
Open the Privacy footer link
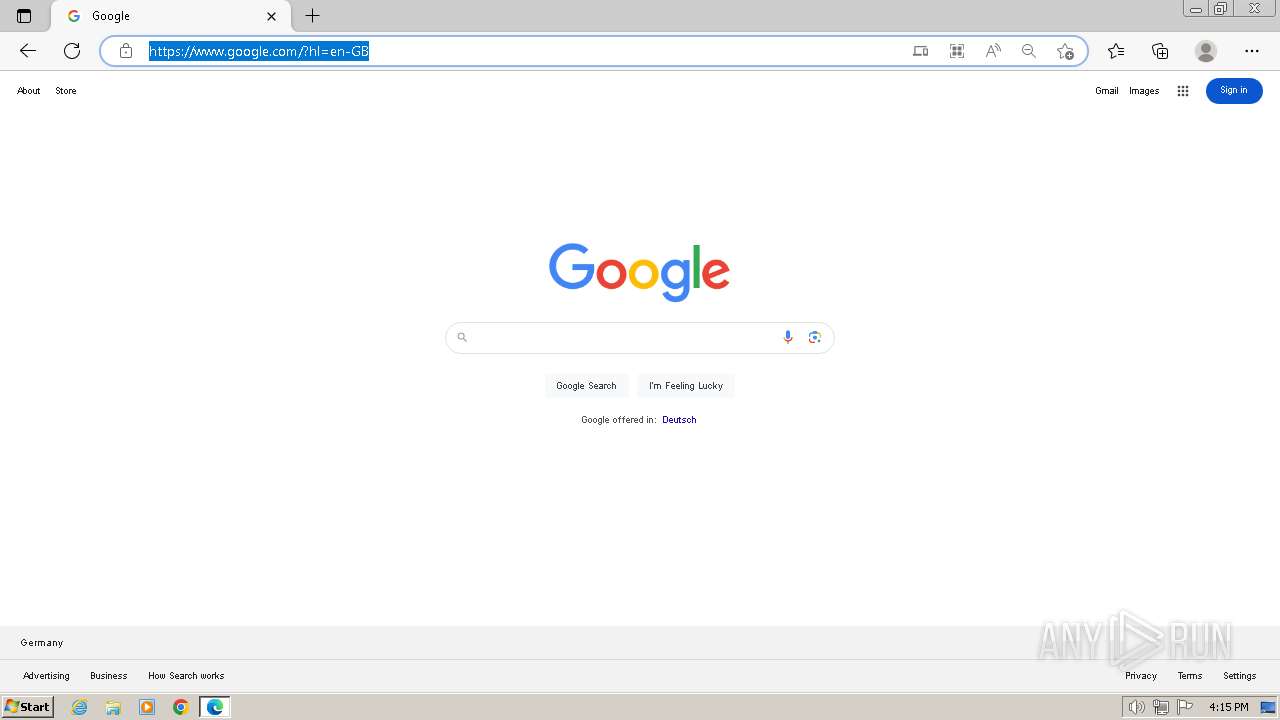click(x=1141, y=676)
